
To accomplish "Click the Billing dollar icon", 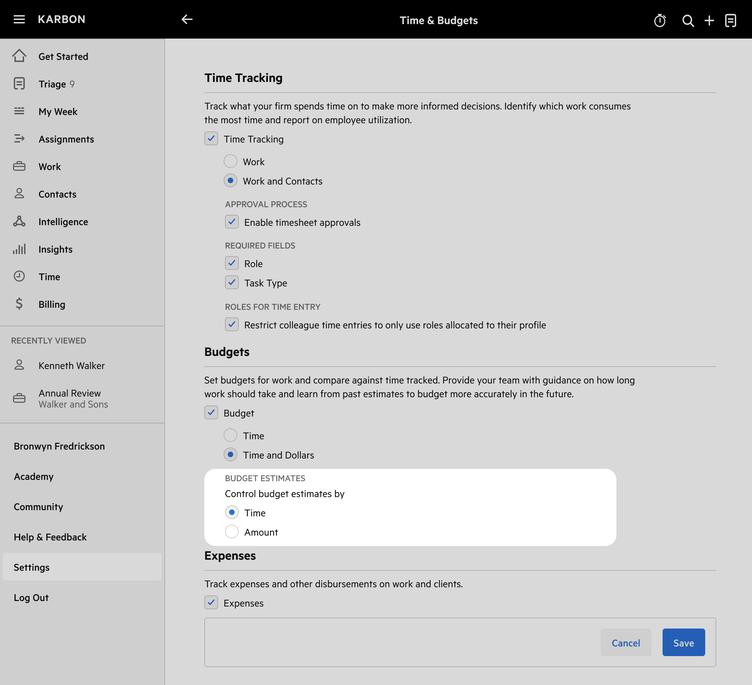I will (19, 304).
